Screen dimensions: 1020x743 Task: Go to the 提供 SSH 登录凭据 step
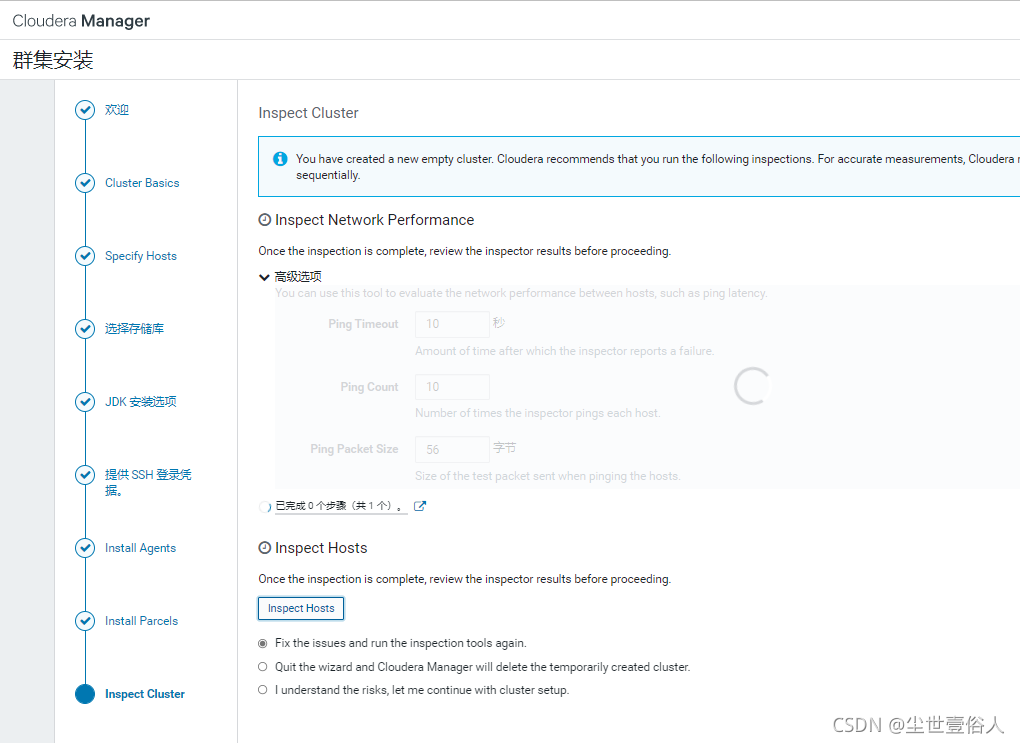(148, 482)
